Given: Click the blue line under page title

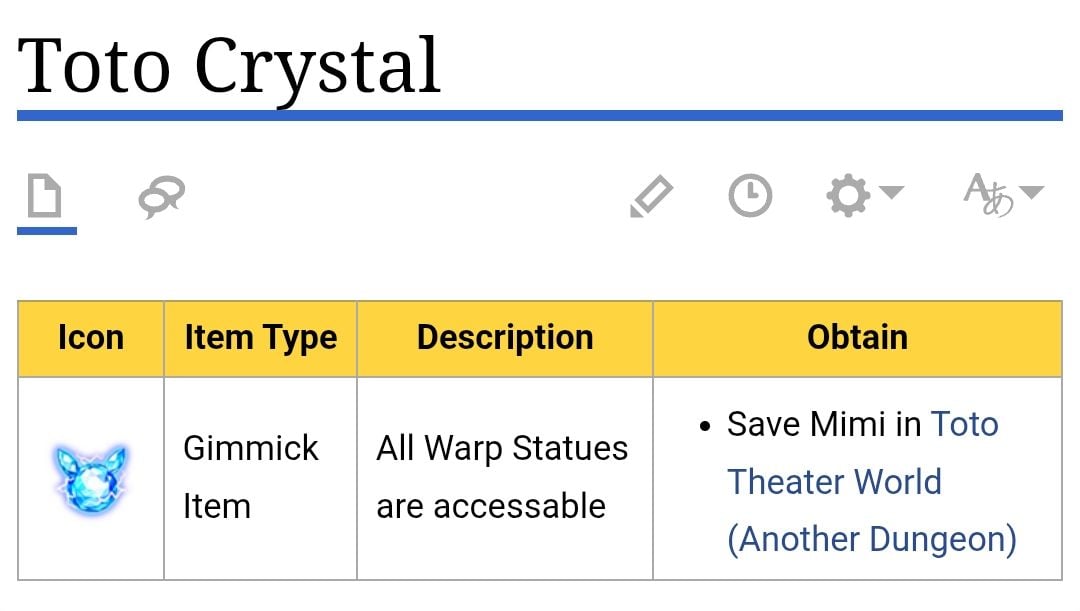Looking at the screenshot, I should 540,116.
